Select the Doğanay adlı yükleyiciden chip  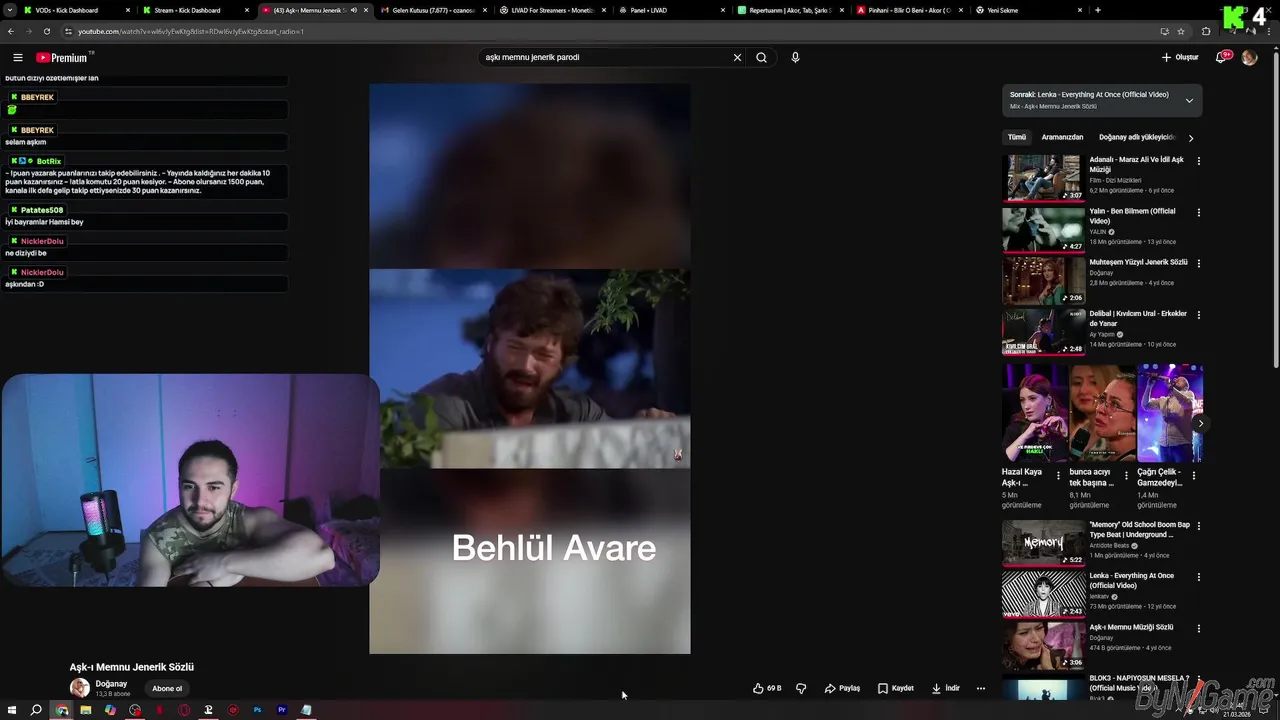click(1137, 137)
